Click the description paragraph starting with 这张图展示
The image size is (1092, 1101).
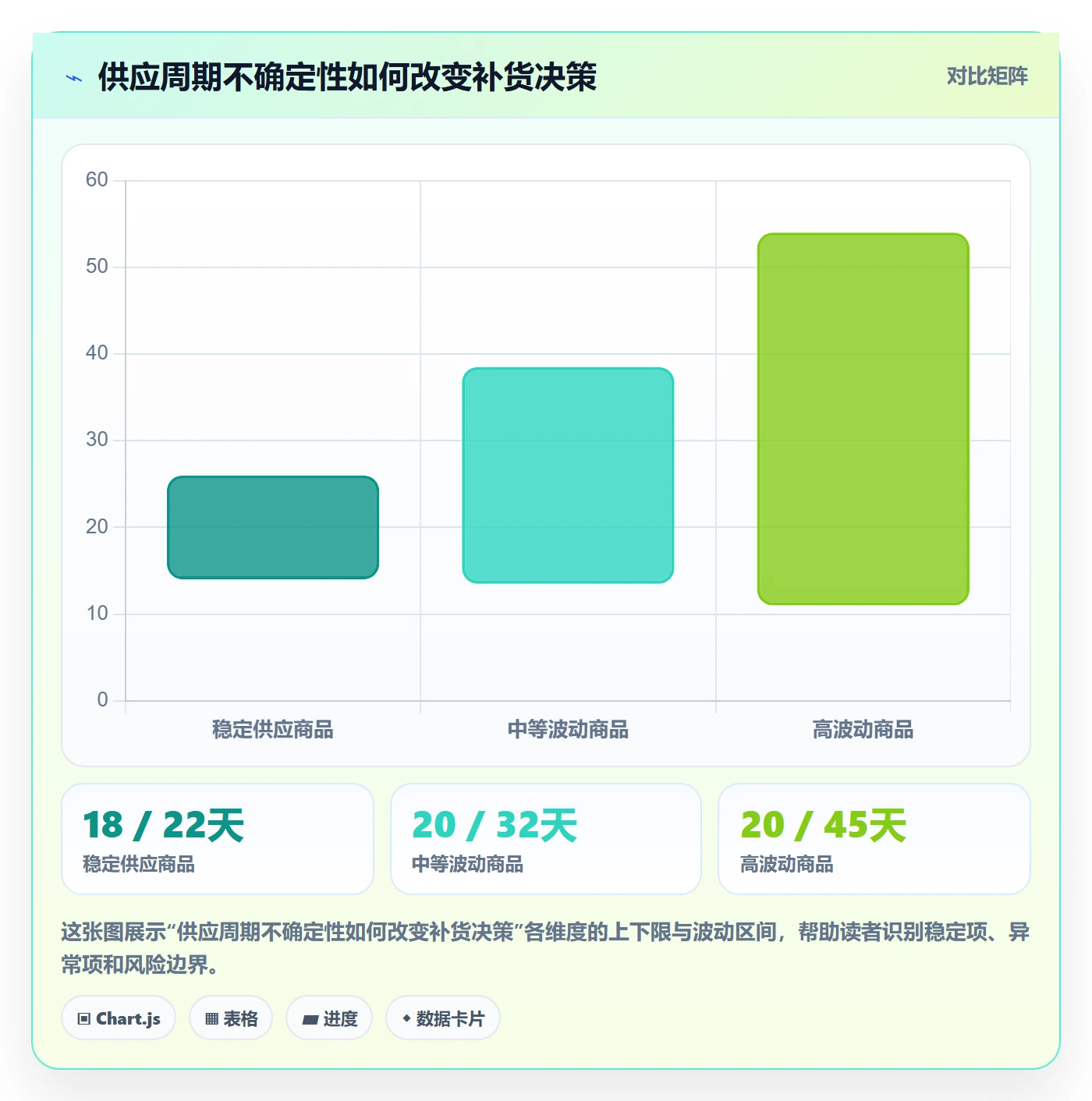pyautogui.click(x=546, y=948)
